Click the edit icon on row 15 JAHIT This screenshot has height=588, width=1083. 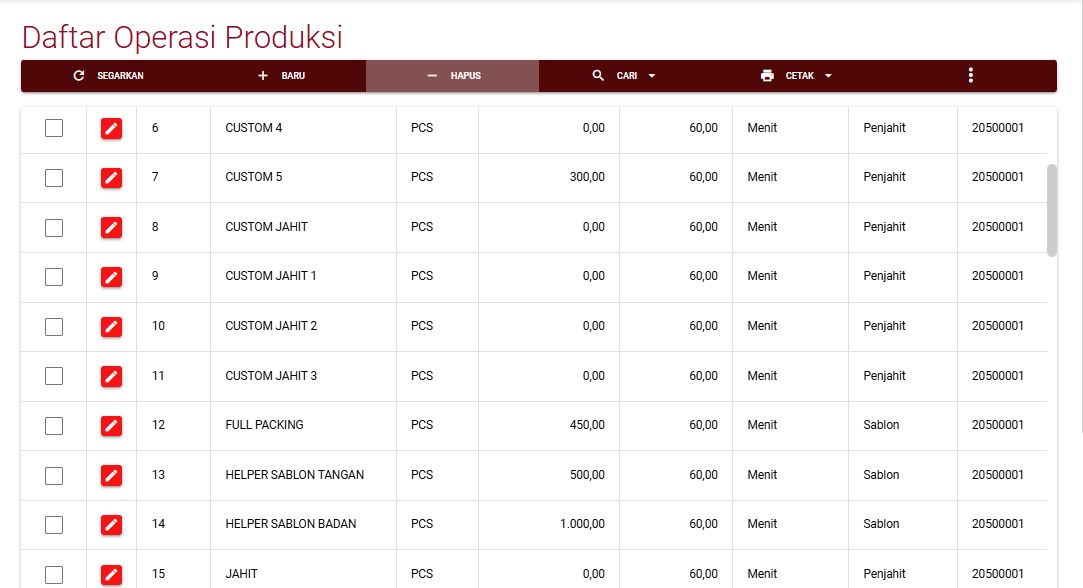[x=111, y=574]
